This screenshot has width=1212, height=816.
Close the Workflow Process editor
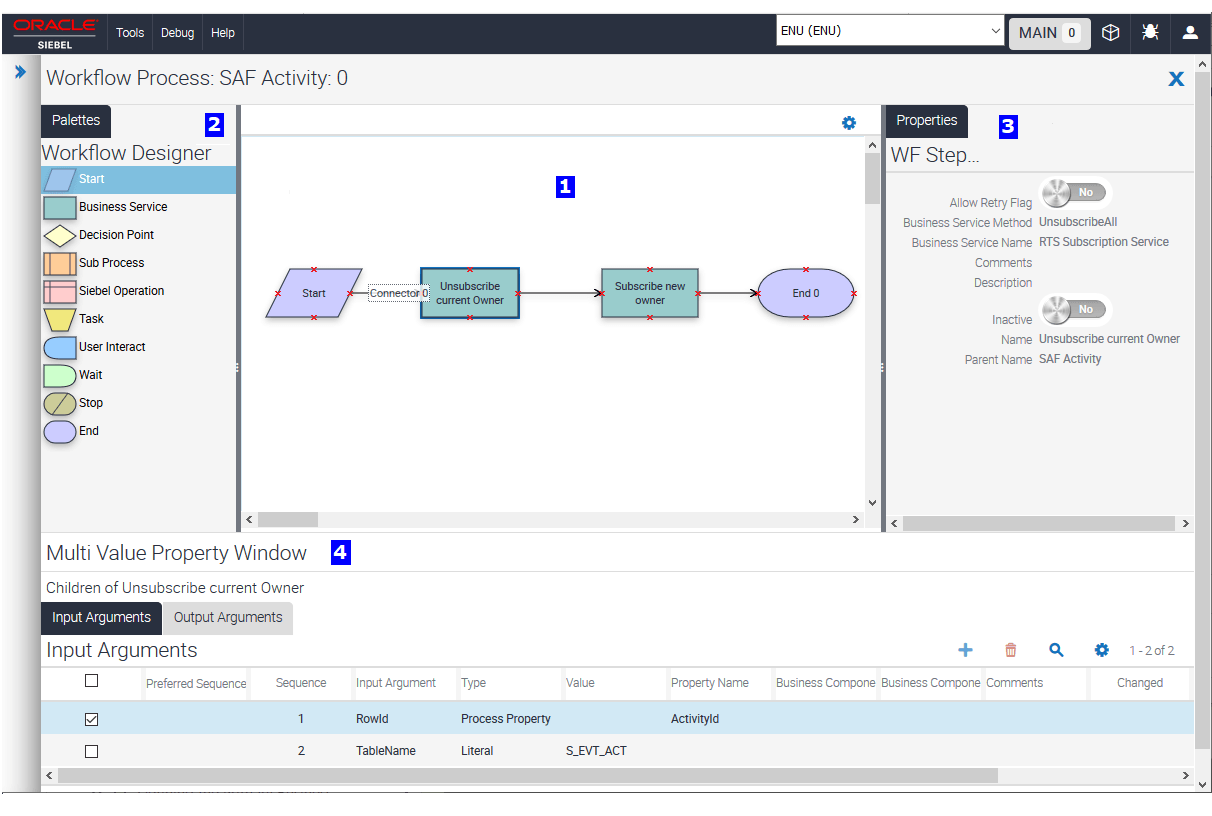click(x=1177, y=79)
